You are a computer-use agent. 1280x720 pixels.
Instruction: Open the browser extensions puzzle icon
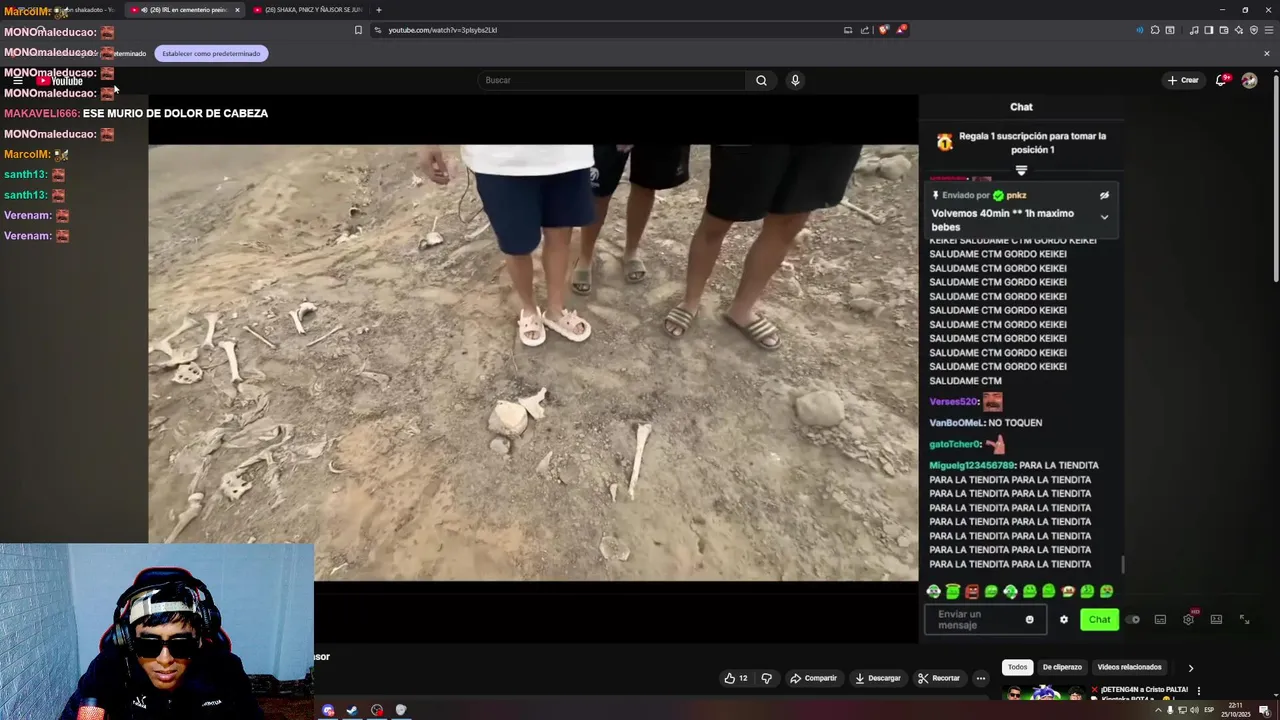tap(1155, 30)
